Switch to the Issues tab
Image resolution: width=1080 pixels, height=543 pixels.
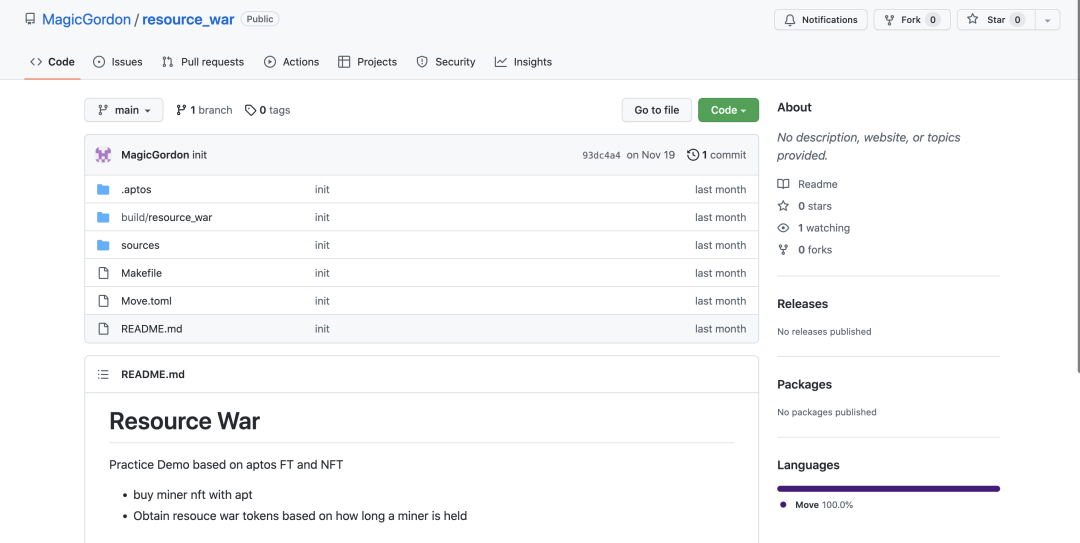pyautogui.click(x=118, y=62)
